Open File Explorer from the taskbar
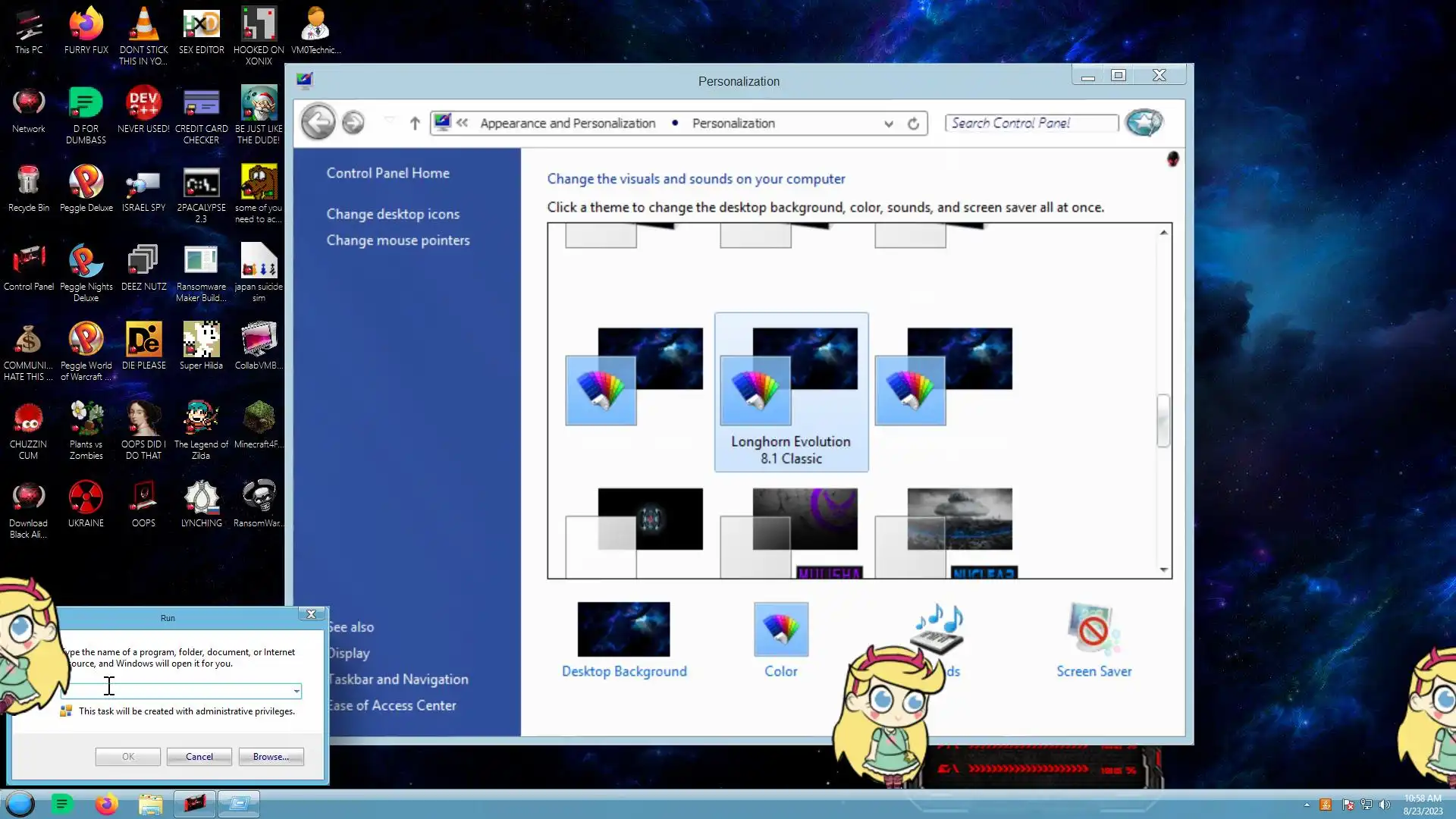This screenshot has height=819, width=1456. pos(150,804)
